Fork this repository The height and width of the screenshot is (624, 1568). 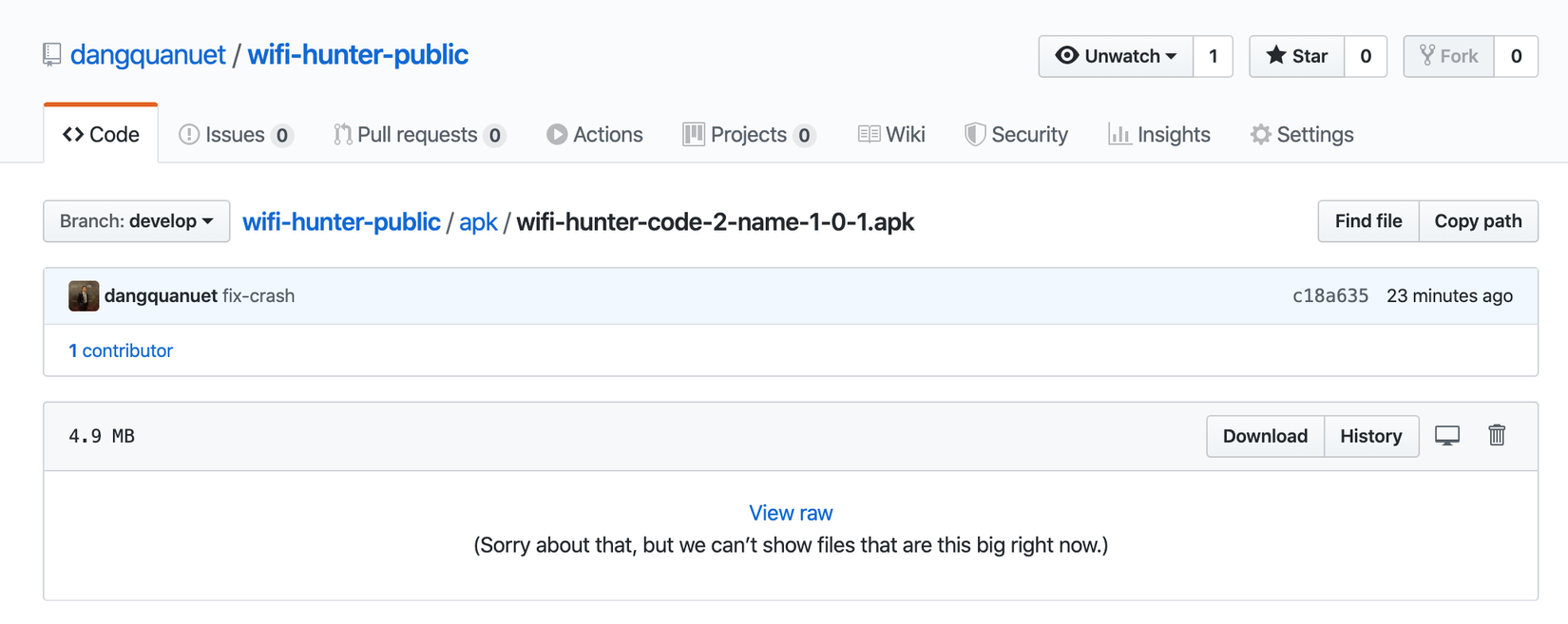1449,56
